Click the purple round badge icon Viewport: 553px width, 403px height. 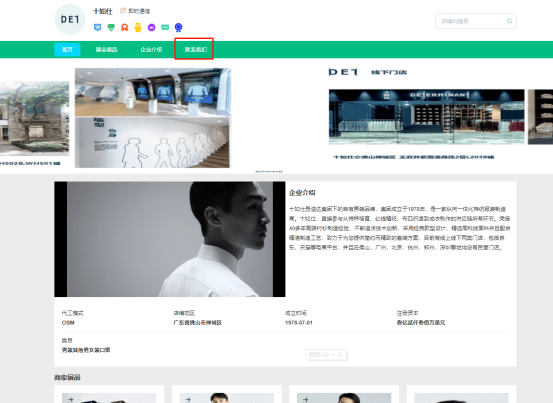(151, 28)
